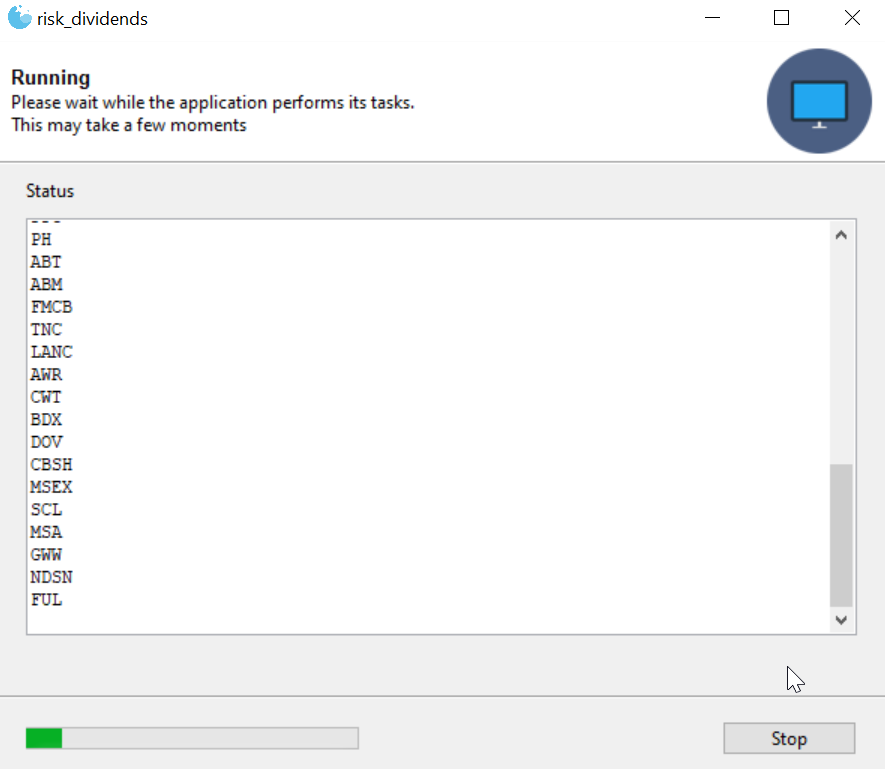Screen dimensions: 885x769
Task: Close the risk_dividends window
Action: [852, 18]
